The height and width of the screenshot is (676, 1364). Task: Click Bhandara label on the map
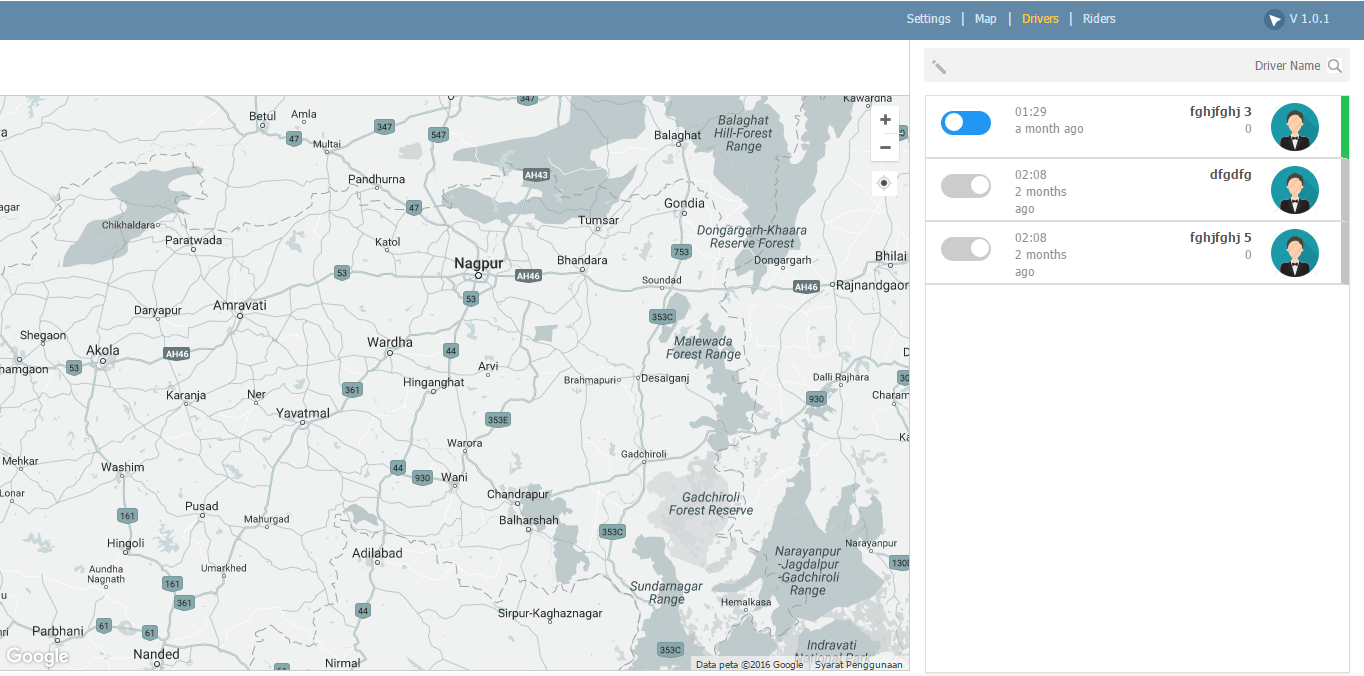(x=582, y=260)
